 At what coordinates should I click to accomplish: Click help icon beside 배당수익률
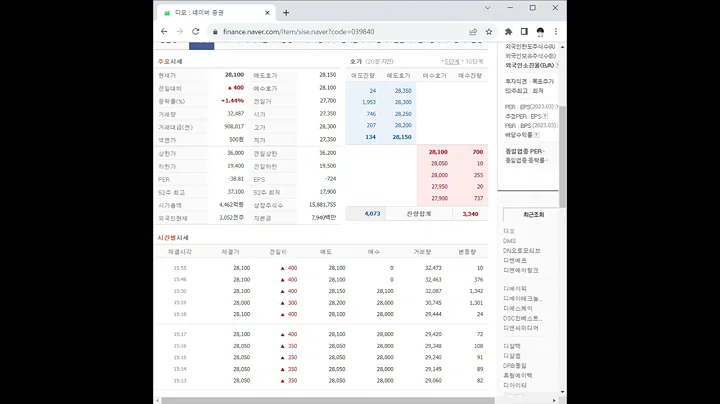pos(536,135)
